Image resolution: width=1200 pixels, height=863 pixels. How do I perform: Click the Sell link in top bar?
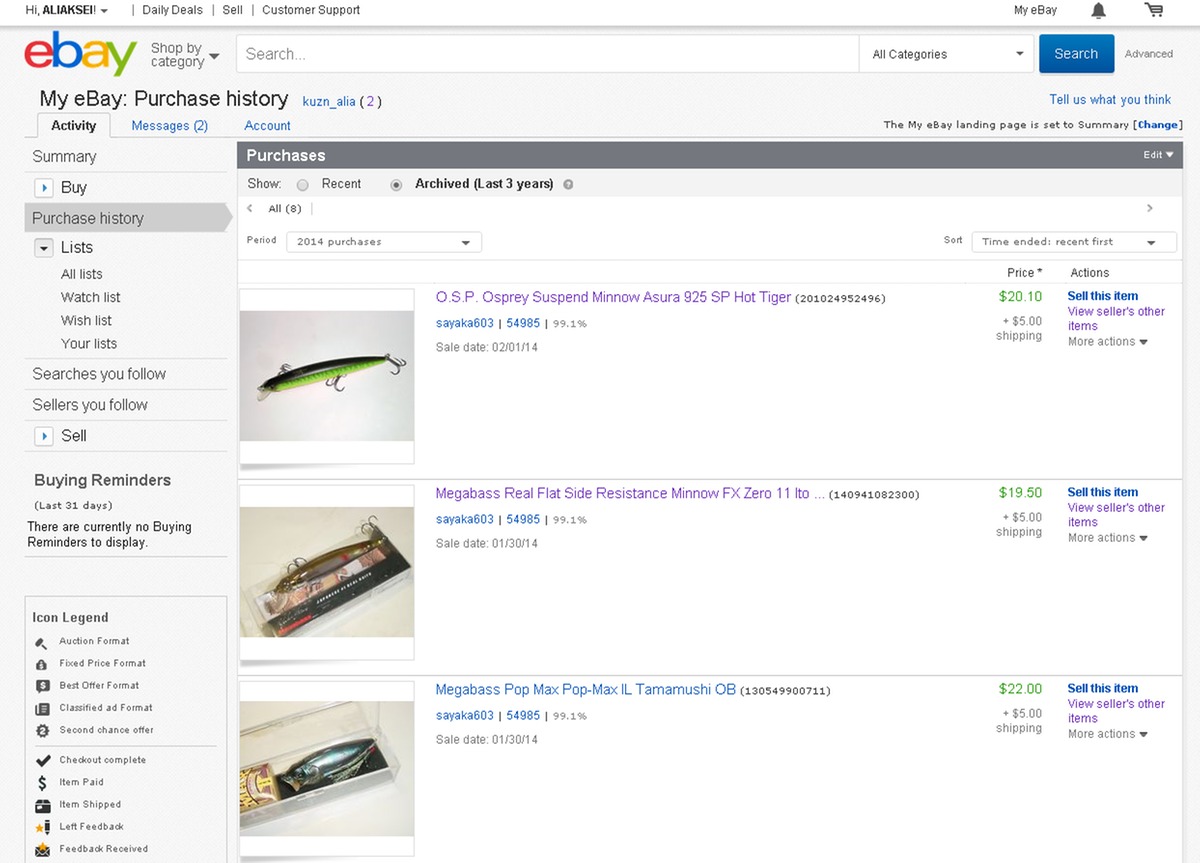click(x=233, y=10)
